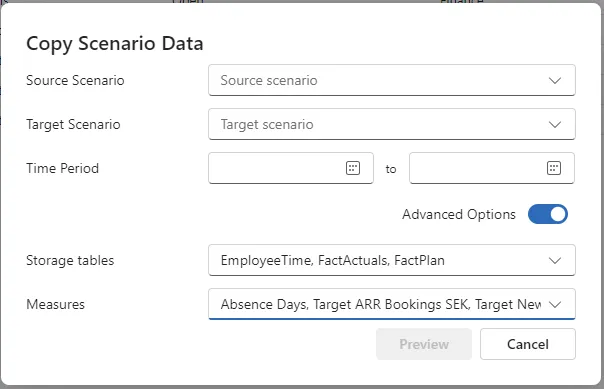Open the end date calendar picker icon
604x389 pixels.
(x=554, y=168)
